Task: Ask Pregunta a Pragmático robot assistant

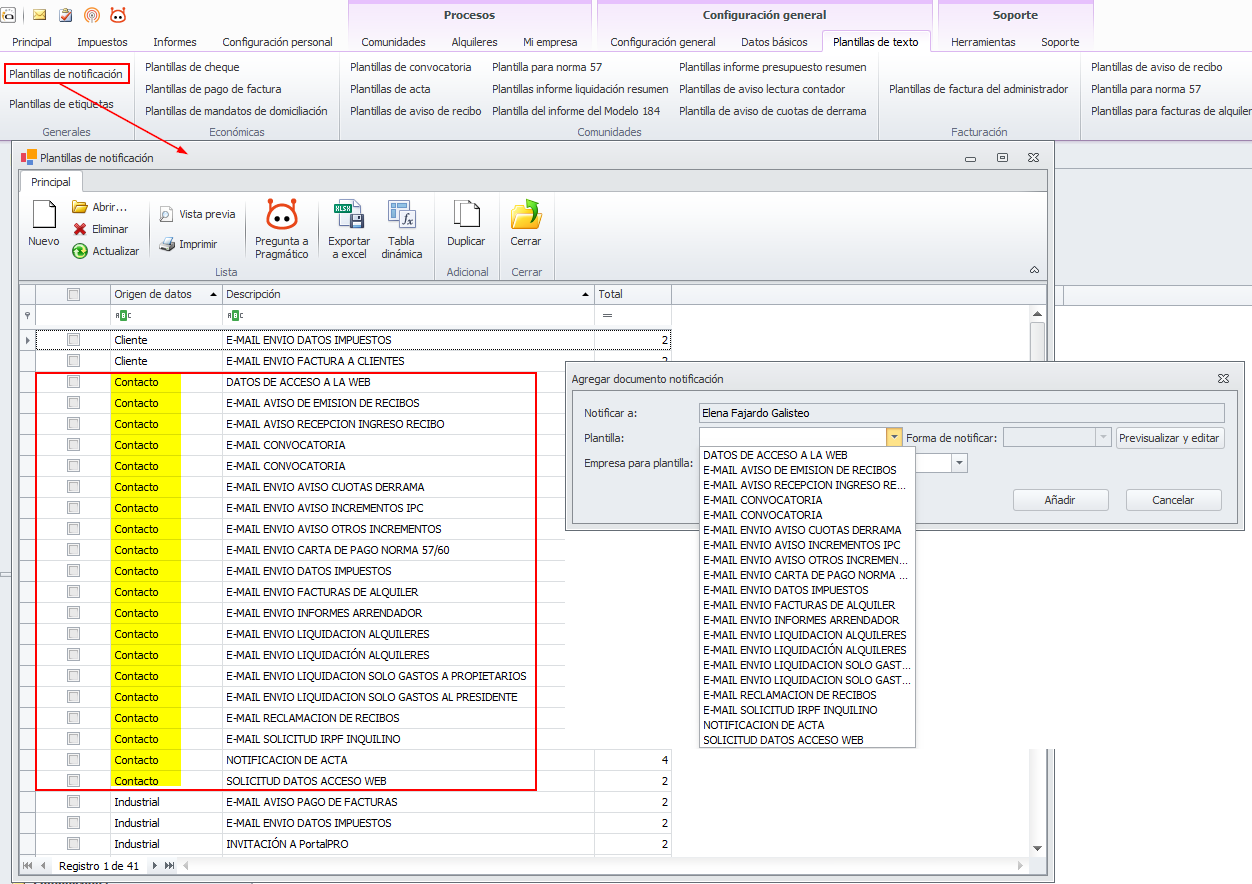Action: [x=282, y=216]
